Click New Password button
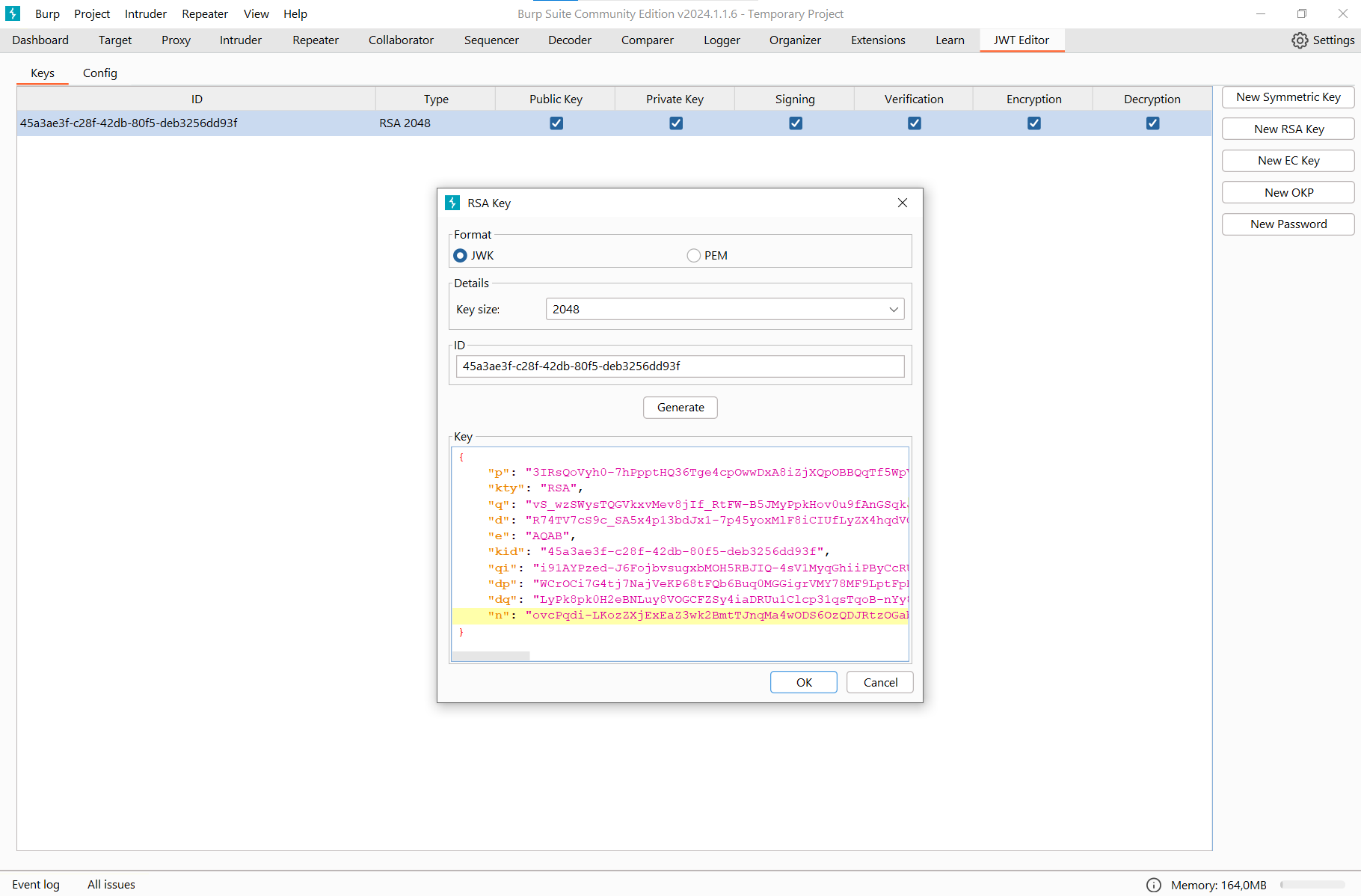The width and height of the screenshot is (1361, 896). [x=1288, y=224]
